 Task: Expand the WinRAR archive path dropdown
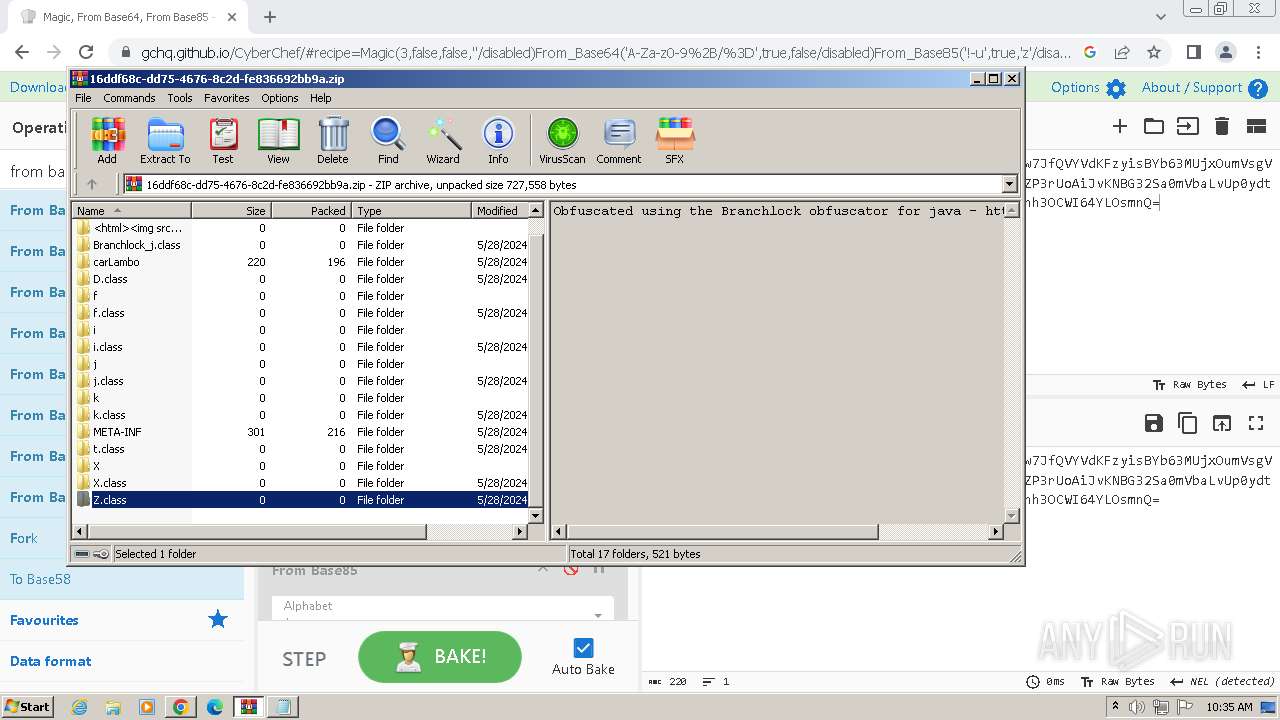pos(1009,184)
